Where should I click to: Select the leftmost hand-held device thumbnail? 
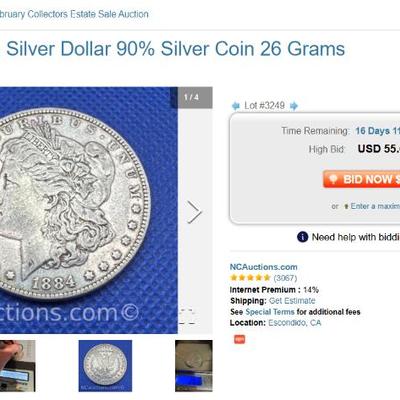(18, 366)
